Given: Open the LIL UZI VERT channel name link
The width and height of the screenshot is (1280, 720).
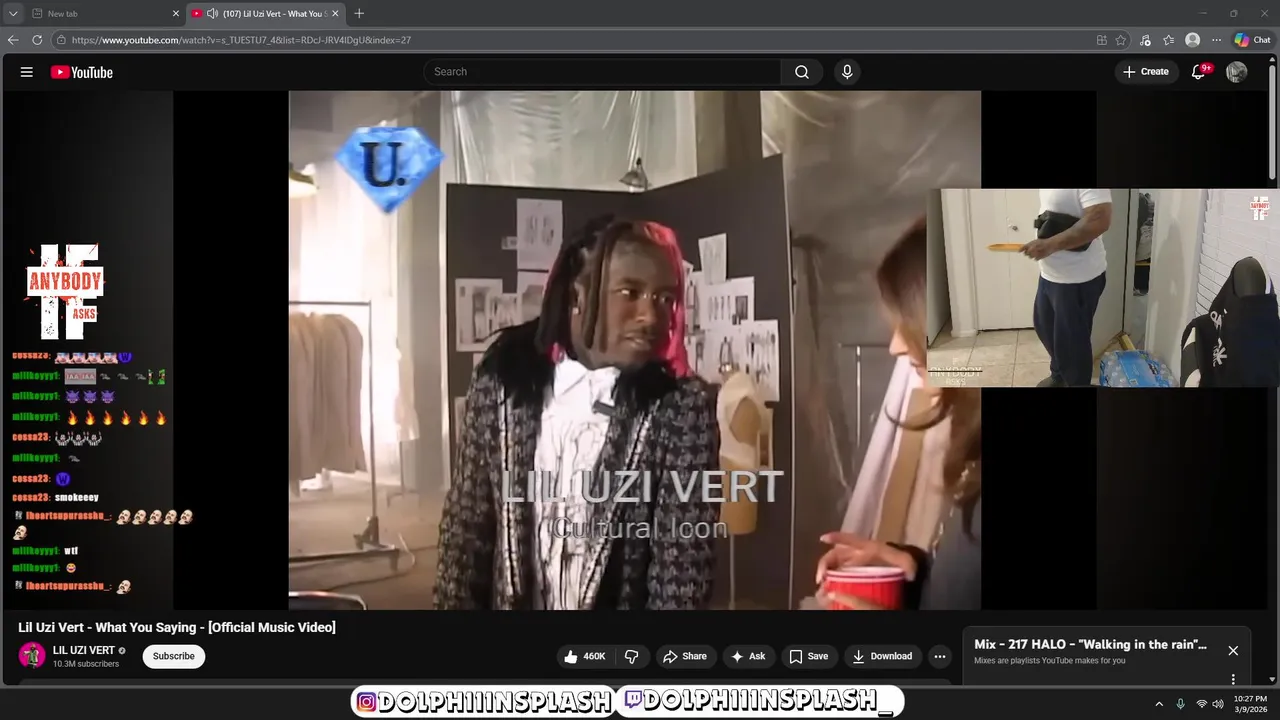Looking at the screenshot, I should (84, 650).
